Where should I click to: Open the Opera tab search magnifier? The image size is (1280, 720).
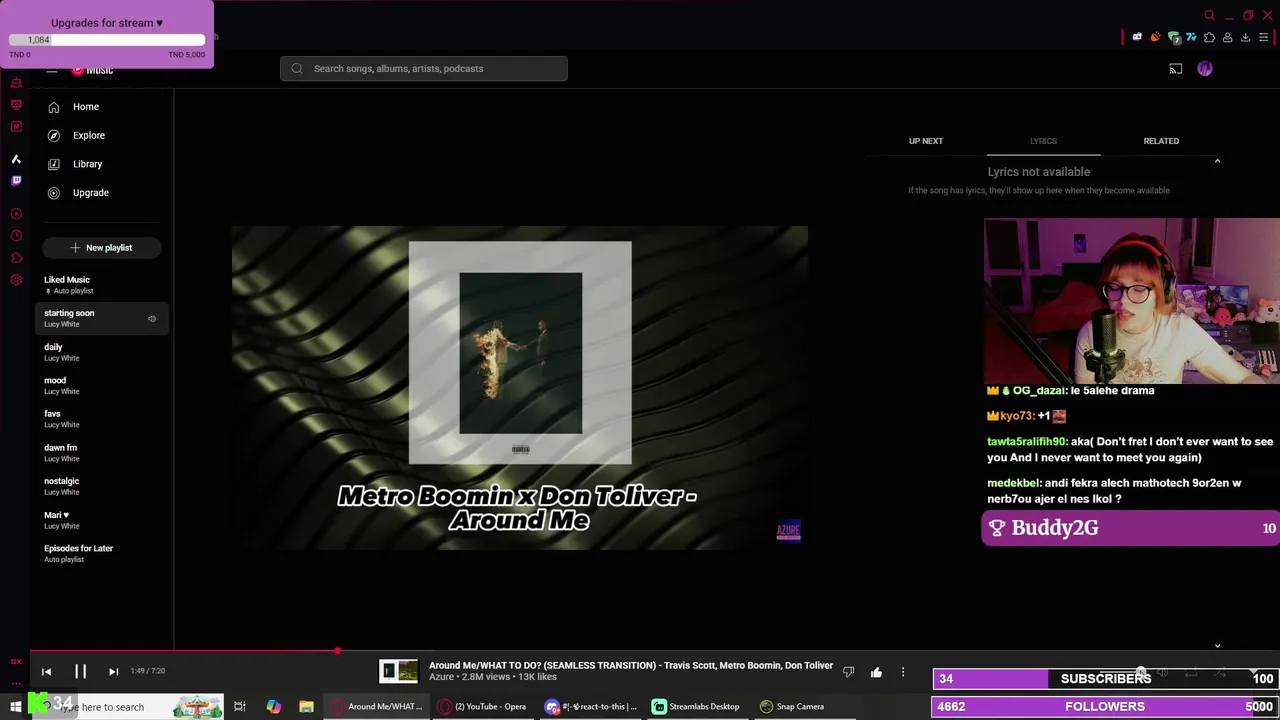[x=1209, y=15]
